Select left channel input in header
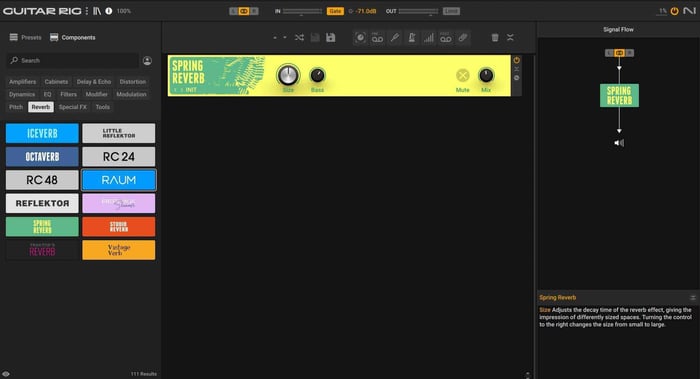This screenshot has width=700, height=379. 233,11
